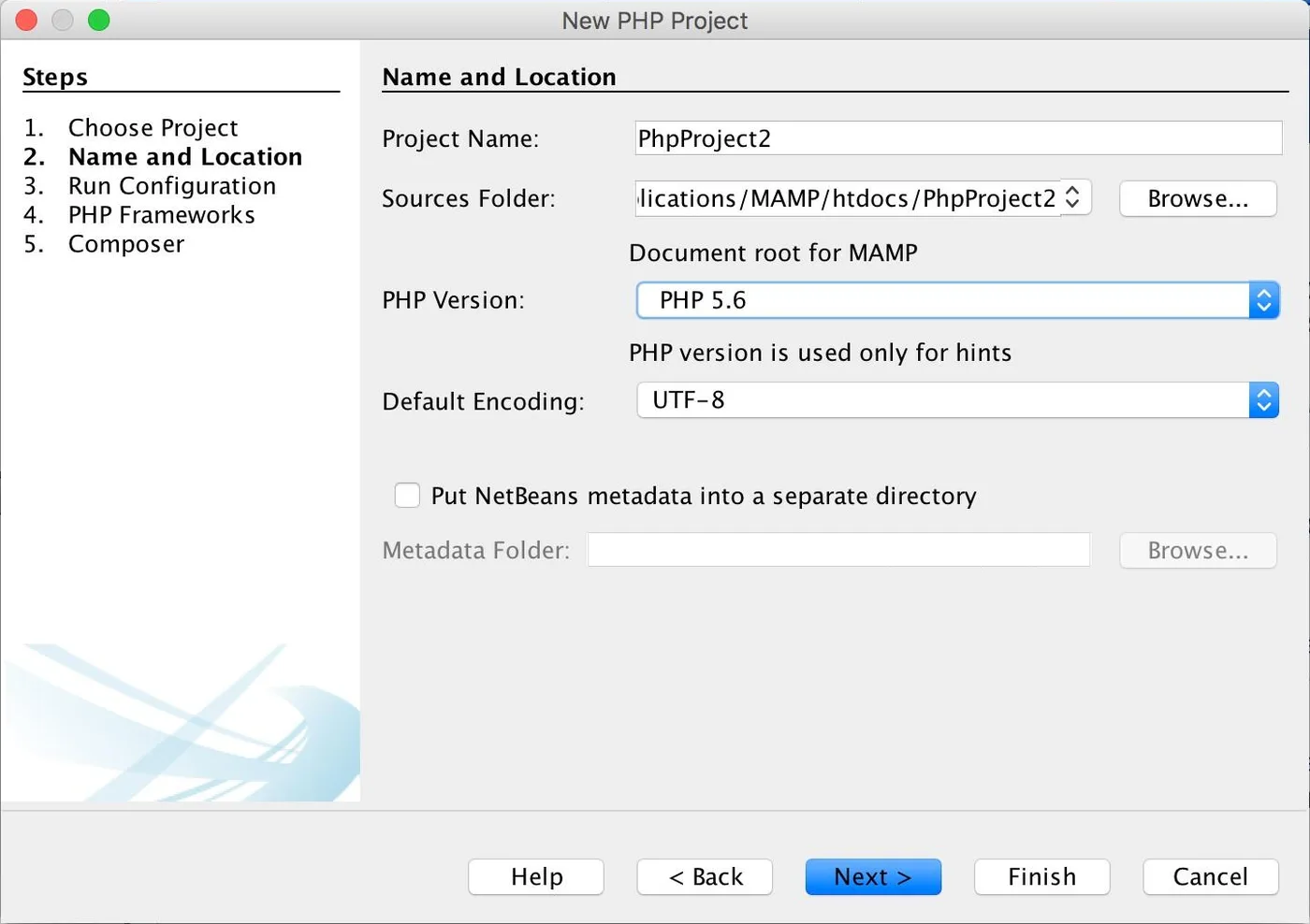Click the 'PHP Frameworks' step text
The width and height of the screenshot is (1310, 924).
coord(162,214)
